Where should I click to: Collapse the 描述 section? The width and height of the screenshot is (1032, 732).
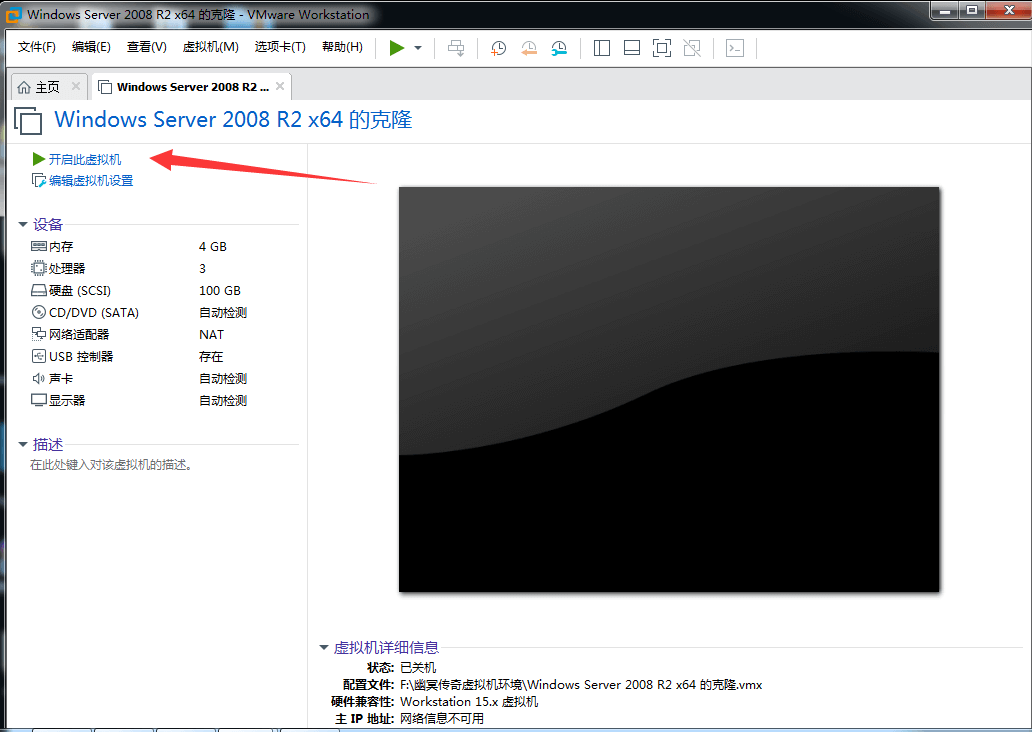(23, 444)
